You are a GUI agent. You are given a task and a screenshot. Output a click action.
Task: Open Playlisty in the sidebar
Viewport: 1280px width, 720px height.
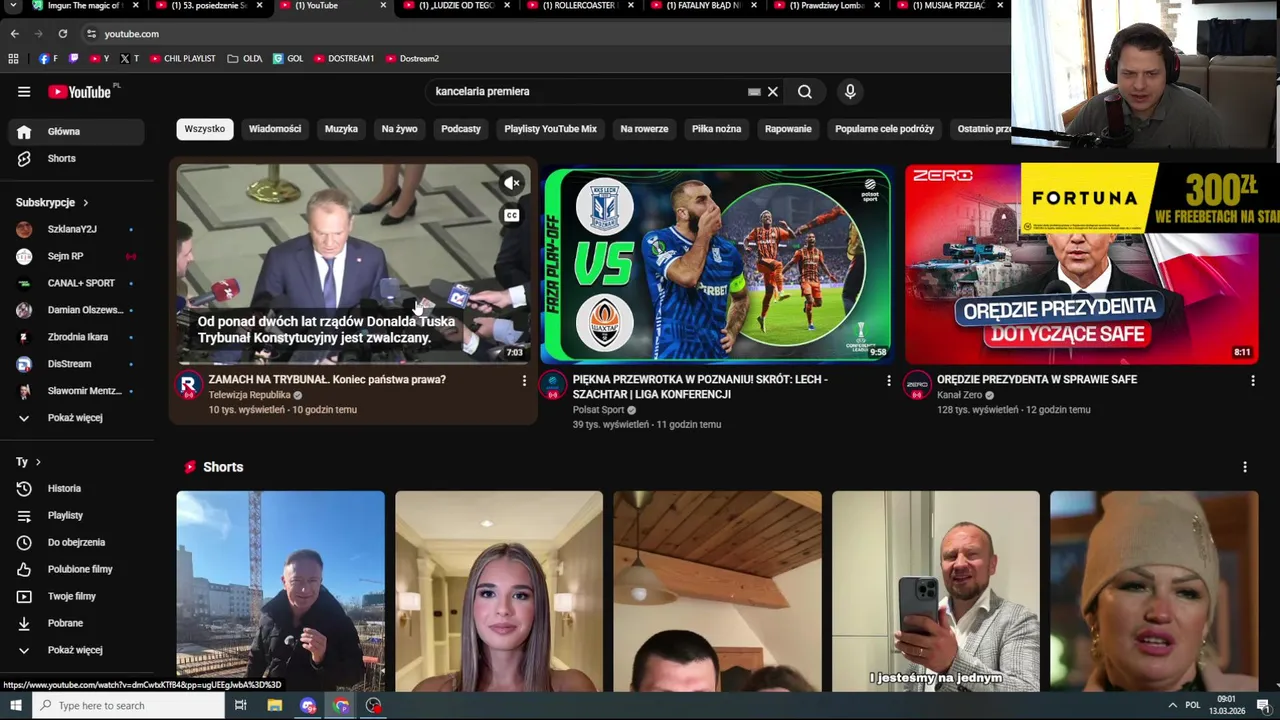(76, 516)
